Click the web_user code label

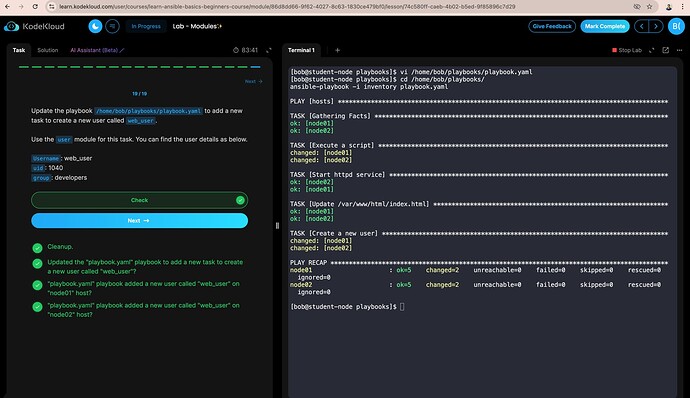pyautogui.click(x=141, y=121)
